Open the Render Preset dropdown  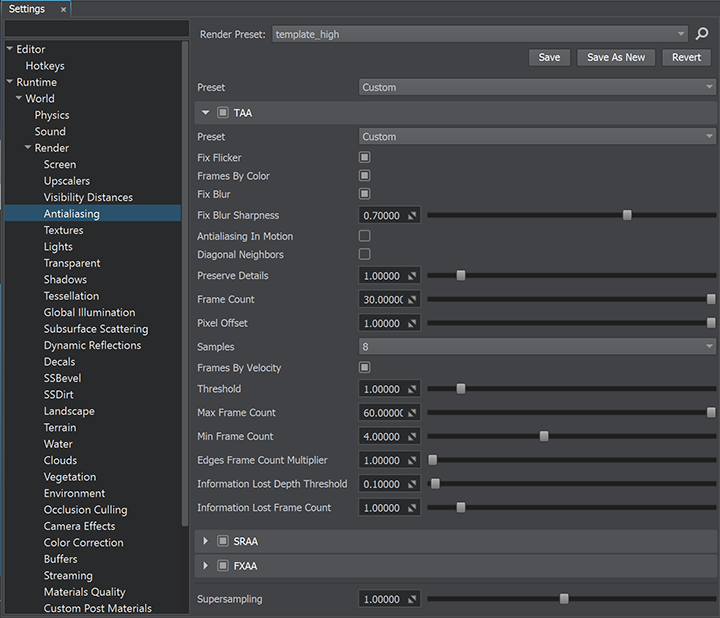(x=480, y=34)
